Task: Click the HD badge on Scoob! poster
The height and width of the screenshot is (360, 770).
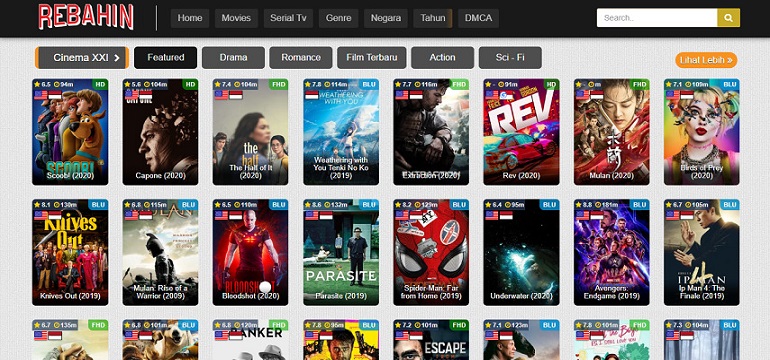Action: [x=100, y=84]
